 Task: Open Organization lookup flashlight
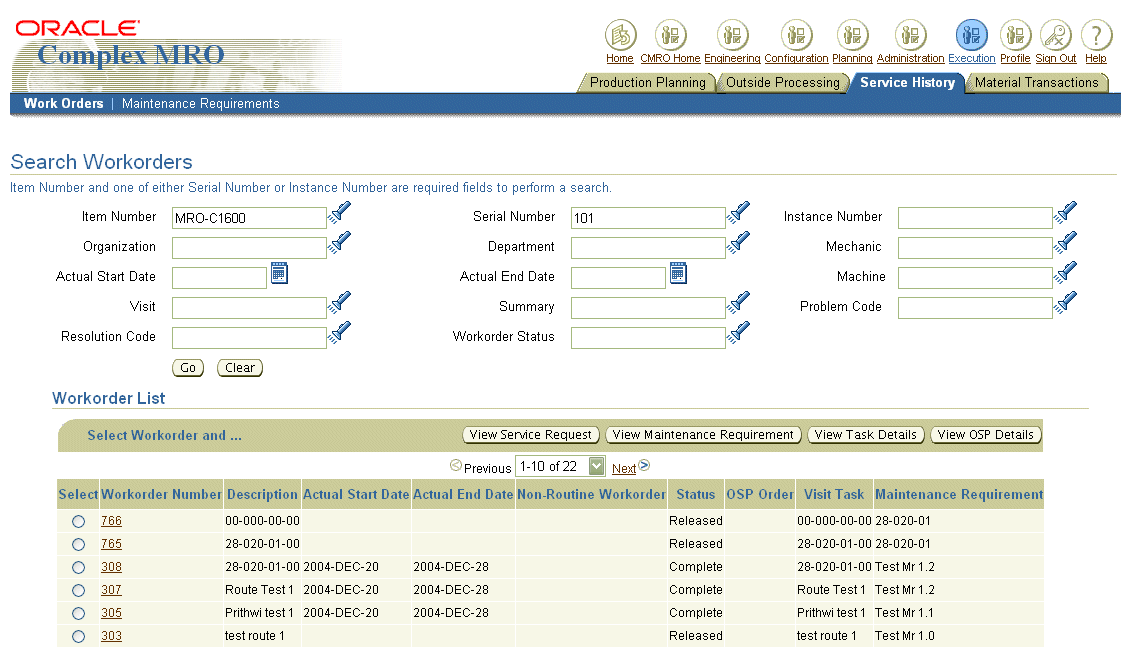tap(340, 243)
